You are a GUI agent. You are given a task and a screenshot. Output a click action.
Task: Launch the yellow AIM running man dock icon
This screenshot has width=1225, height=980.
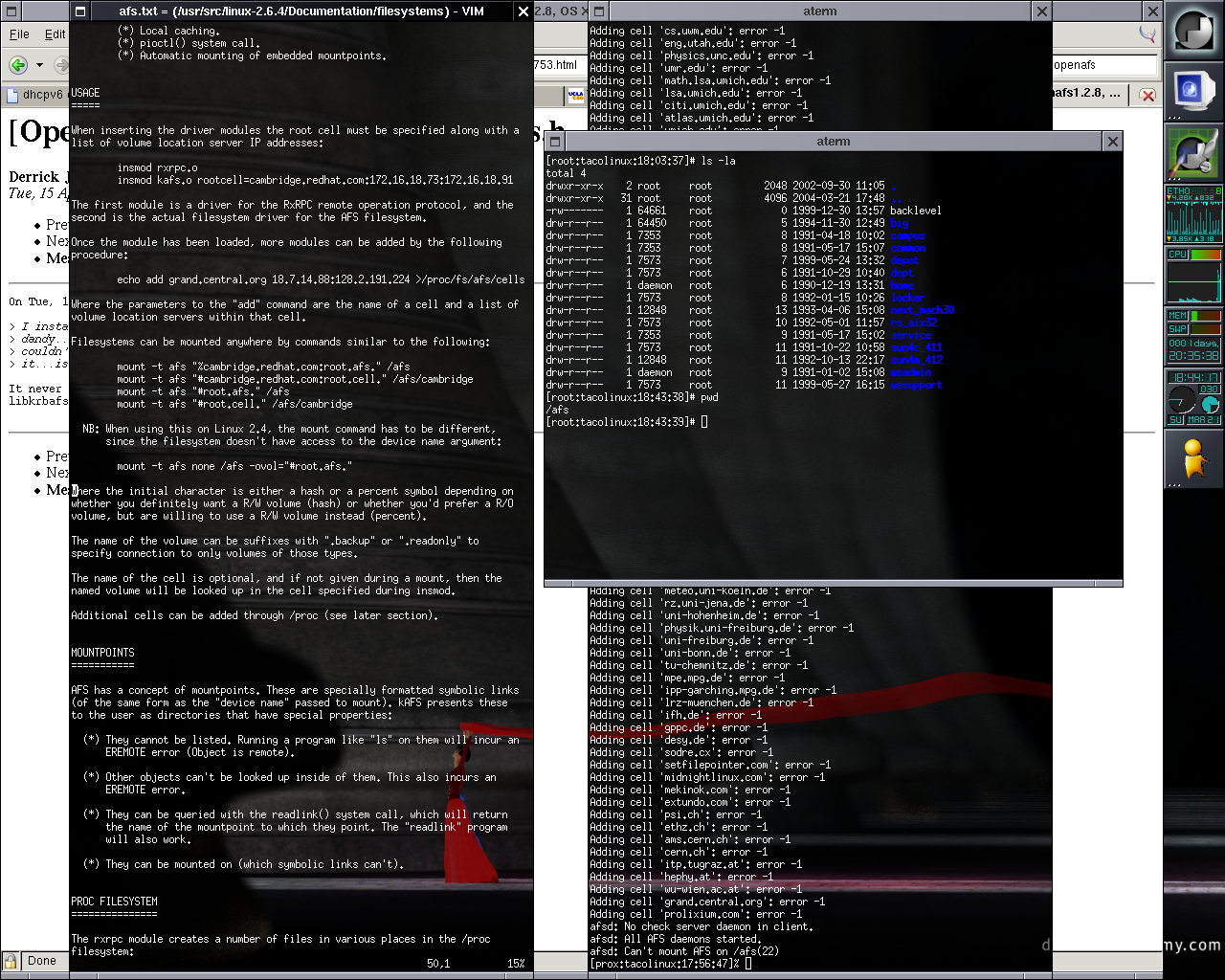tap(1193, 460)
